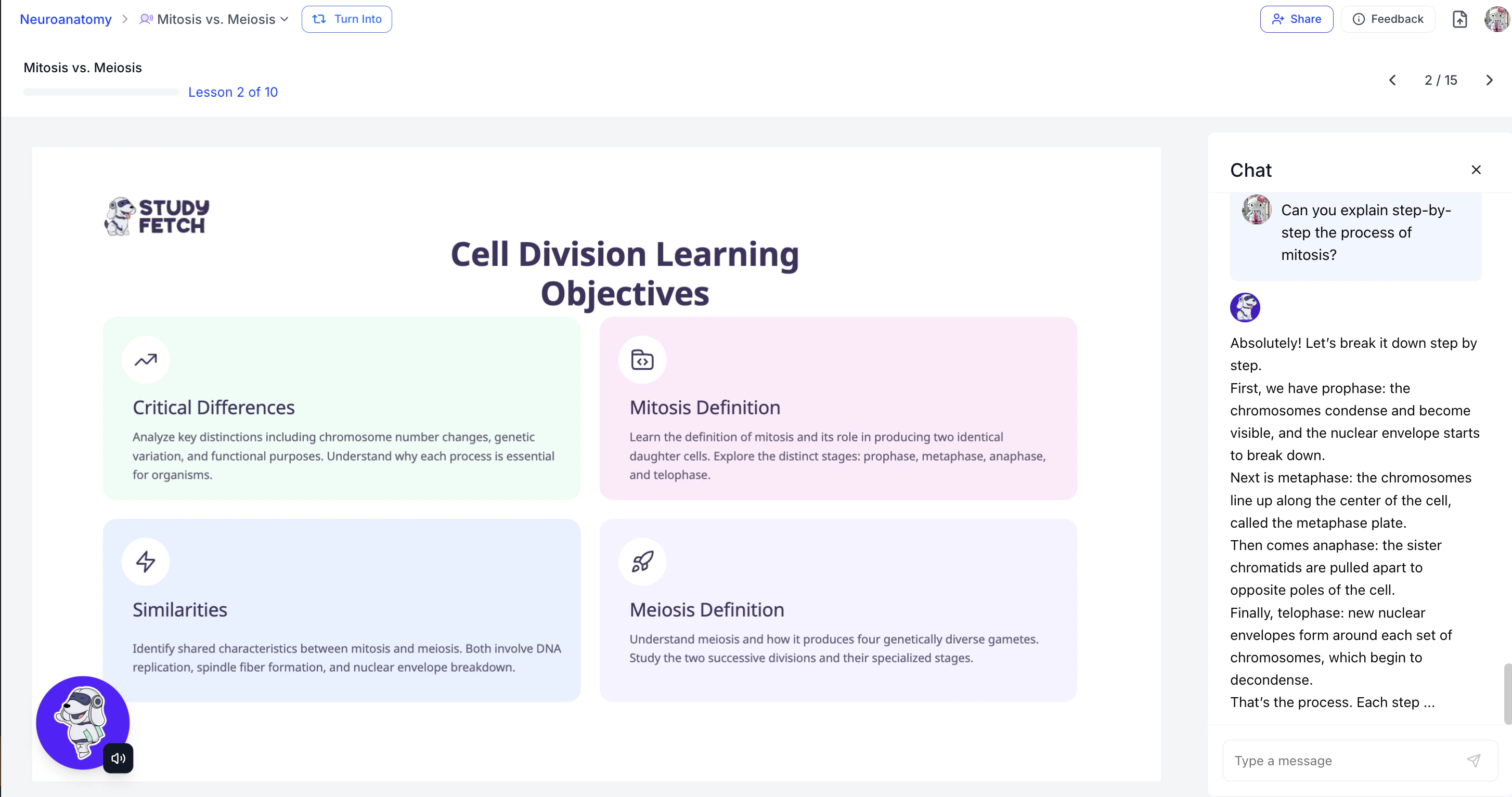The width and height of the screenshot is (1512, 797).
Task: Toggle the tutor audio speaker icon
Action: tap(118, 757)
